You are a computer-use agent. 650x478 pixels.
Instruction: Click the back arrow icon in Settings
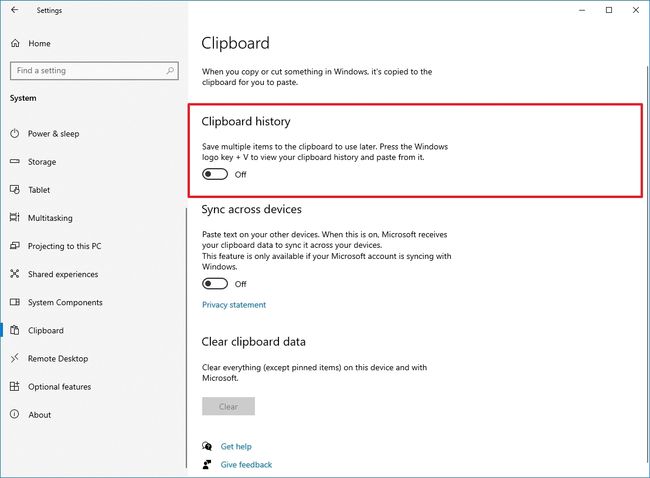point(14,11)
